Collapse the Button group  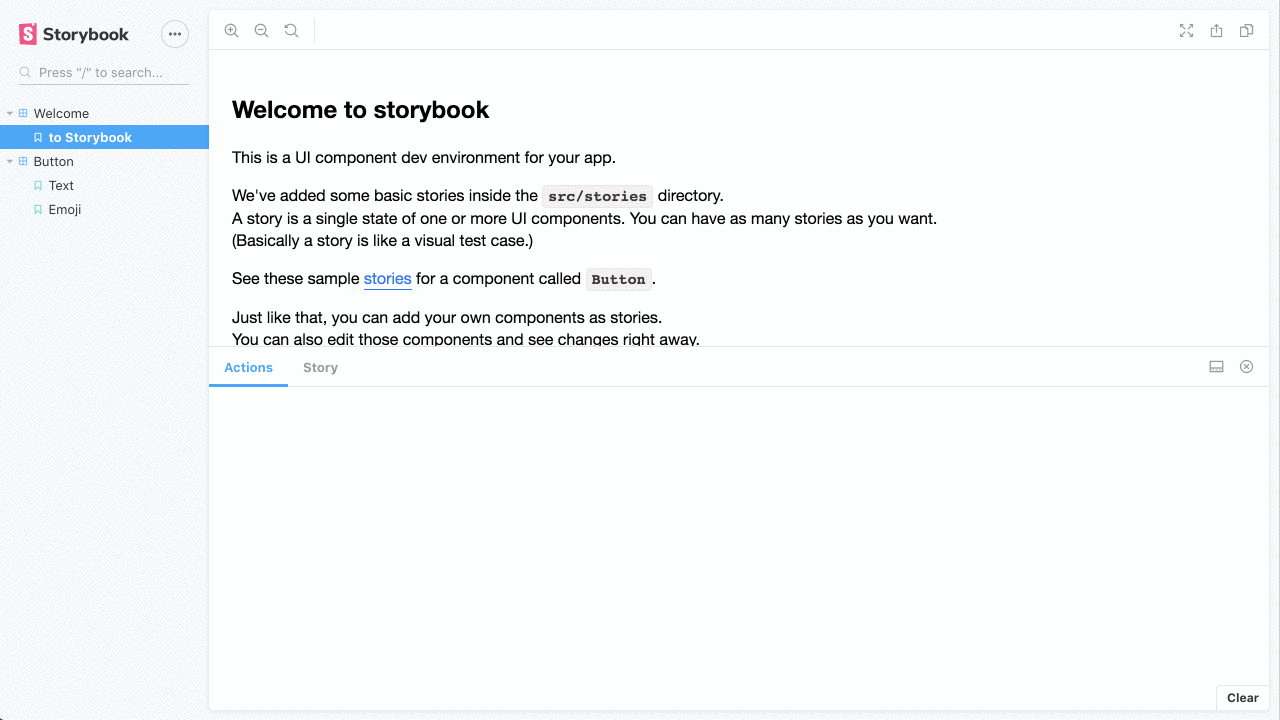point(8,161)
